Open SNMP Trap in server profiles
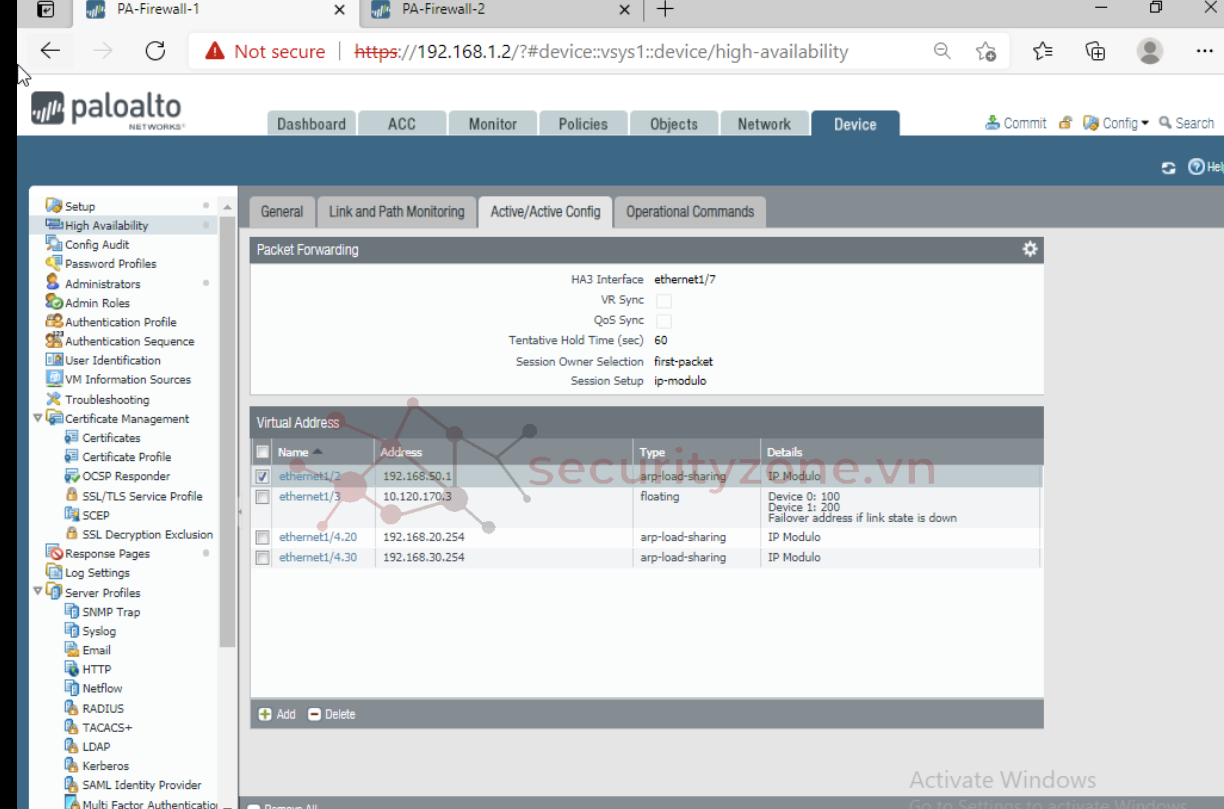The width and height of the screenshot is (1224, 809). (x=111, y=612)
